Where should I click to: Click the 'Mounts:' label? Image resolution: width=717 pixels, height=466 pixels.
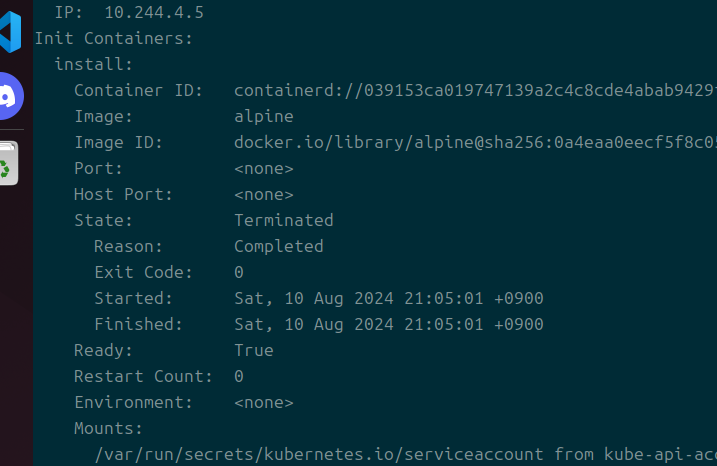108,428
